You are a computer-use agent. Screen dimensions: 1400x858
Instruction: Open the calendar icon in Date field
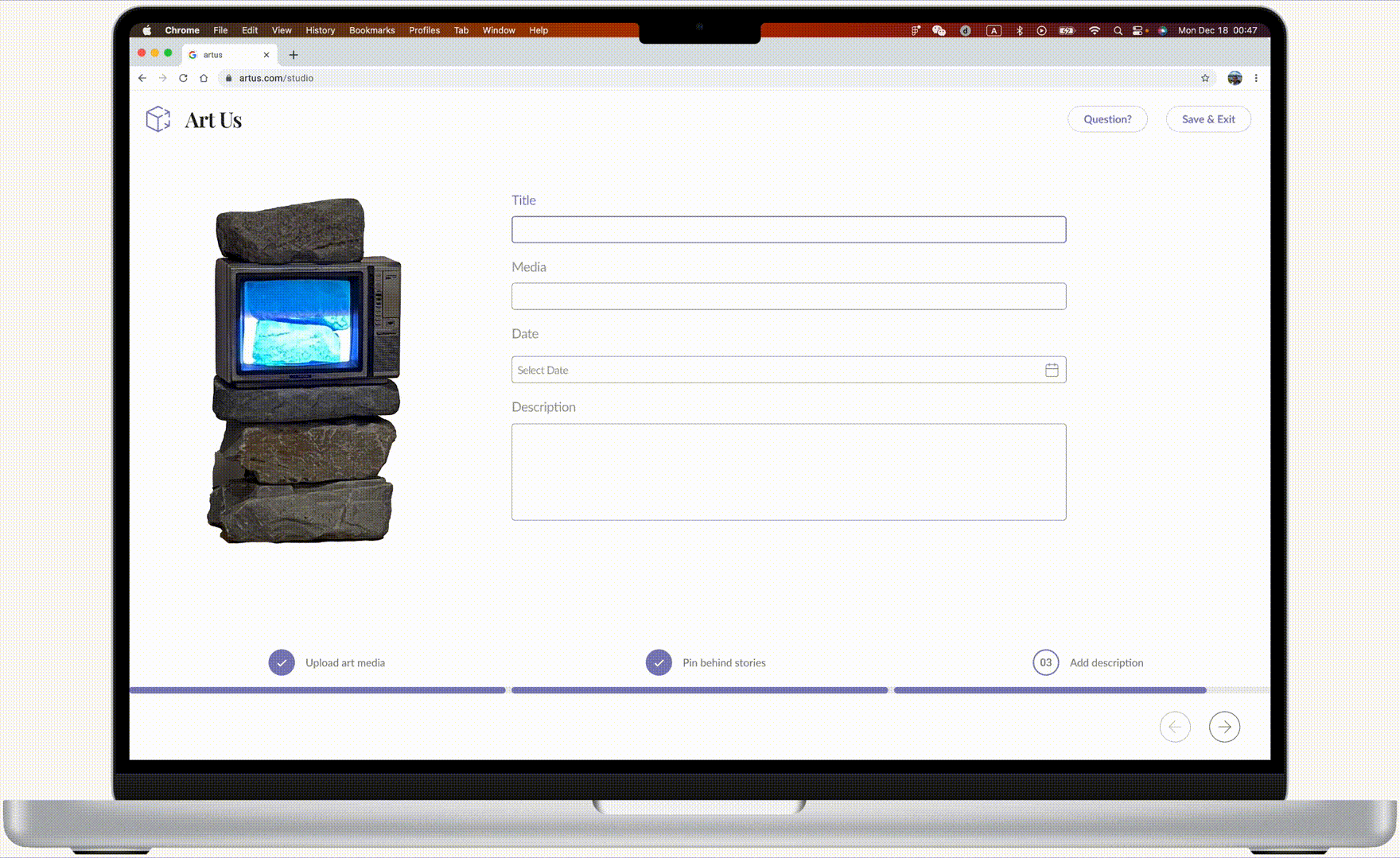[1052, 370]
